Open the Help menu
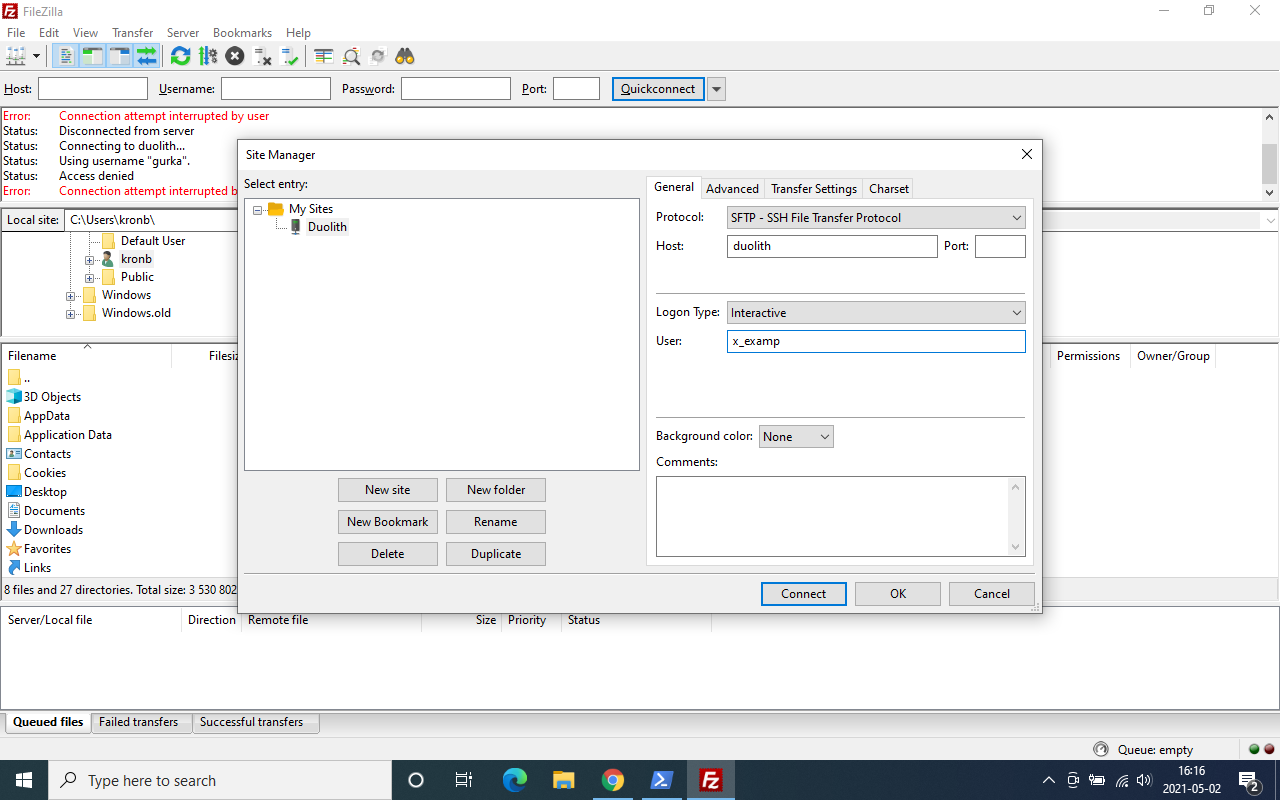 tap(298, 33)
